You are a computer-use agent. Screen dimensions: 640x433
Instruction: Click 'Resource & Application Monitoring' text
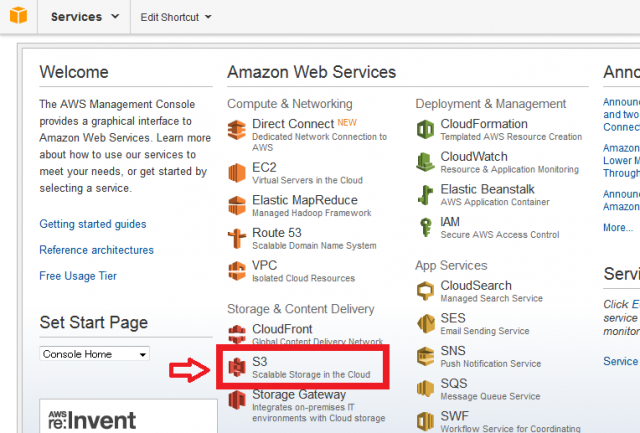(509, 169)
